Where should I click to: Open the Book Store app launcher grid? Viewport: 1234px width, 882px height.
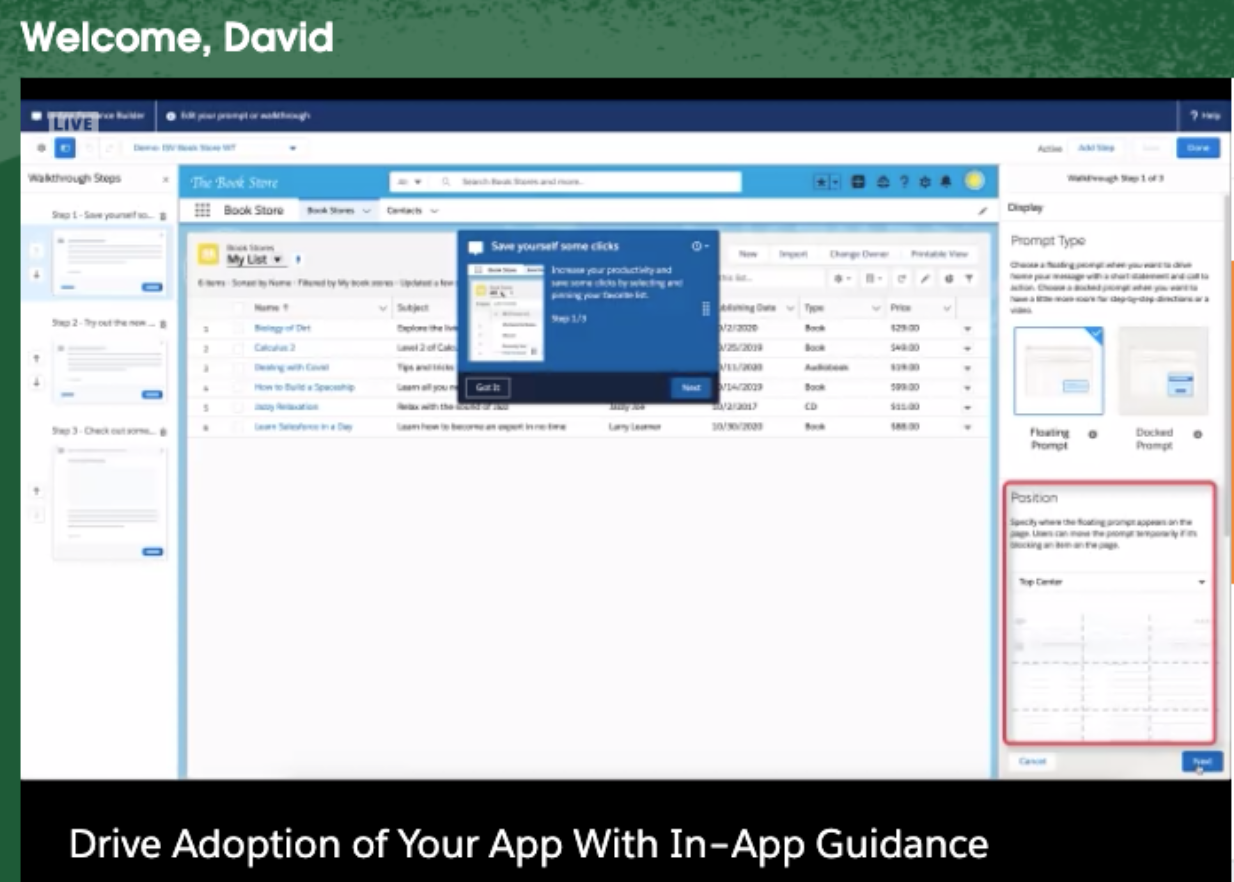203,211
